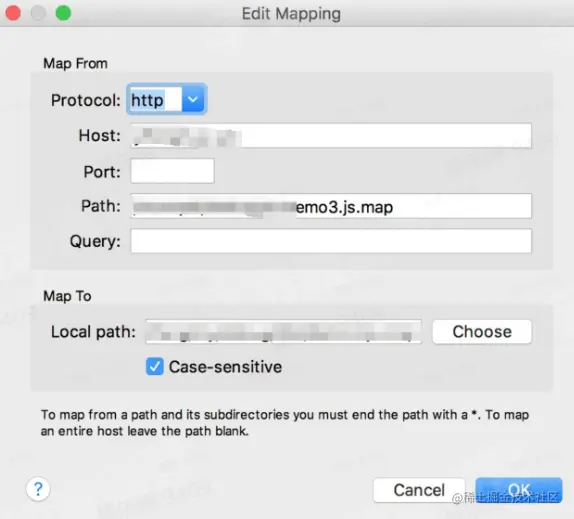The image size is (574, 519).
Task: Focus the Host input field
Action: click(331, 135)
